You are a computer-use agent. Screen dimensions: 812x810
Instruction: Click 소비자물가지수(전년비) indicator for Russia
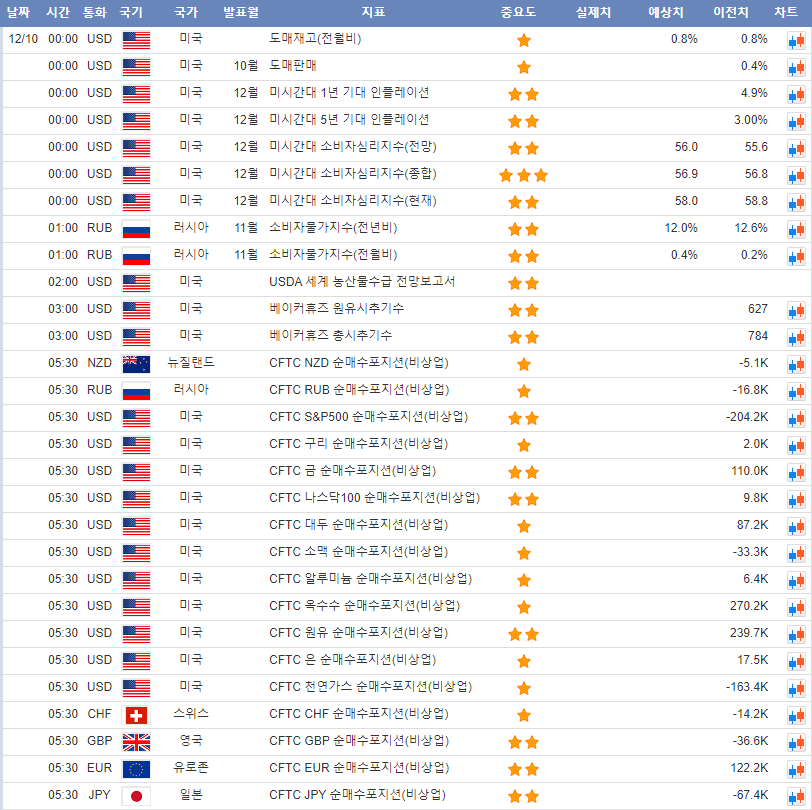pos(333,228)
